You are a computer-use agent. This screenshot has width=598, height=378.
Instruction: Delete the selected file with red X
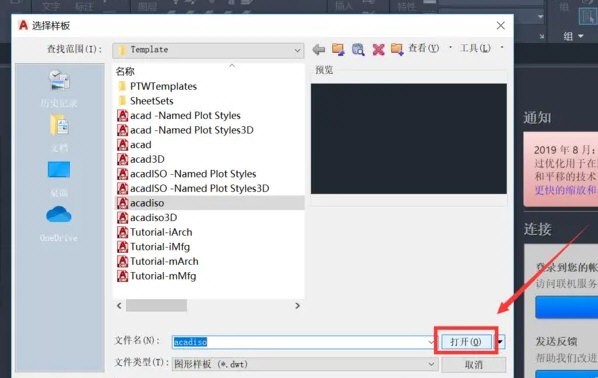pos(378,49)
